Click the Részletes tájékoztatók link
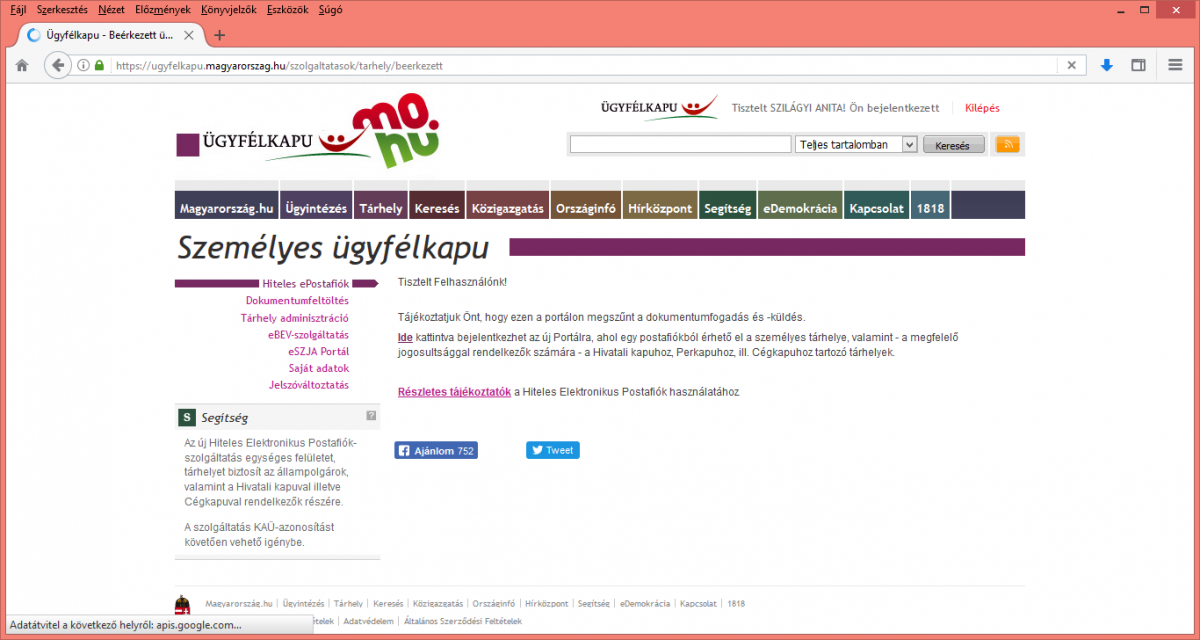 pyautogui.click(x=454, y=392)
